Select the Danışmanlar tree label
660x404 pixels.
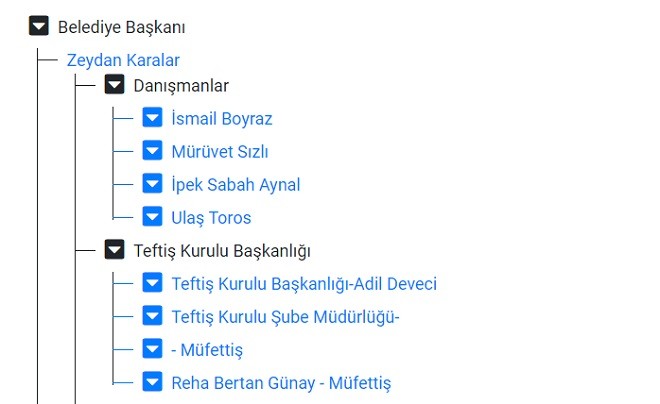(x=181, y=86)
